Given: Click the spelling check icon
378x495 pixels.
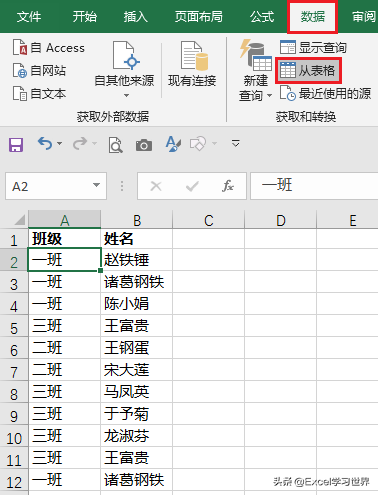Looking at the screenshot, I should click(x=173, y=144).
